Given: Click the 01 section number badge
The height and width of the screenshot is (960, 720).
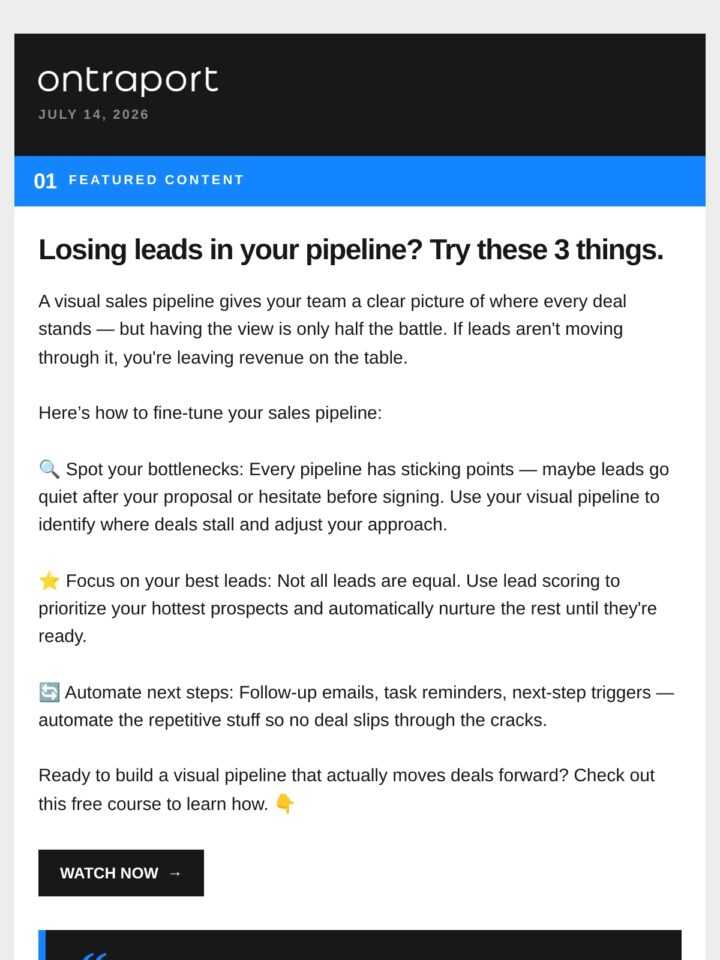Looking at the screenshot, I should click(45, 181).
